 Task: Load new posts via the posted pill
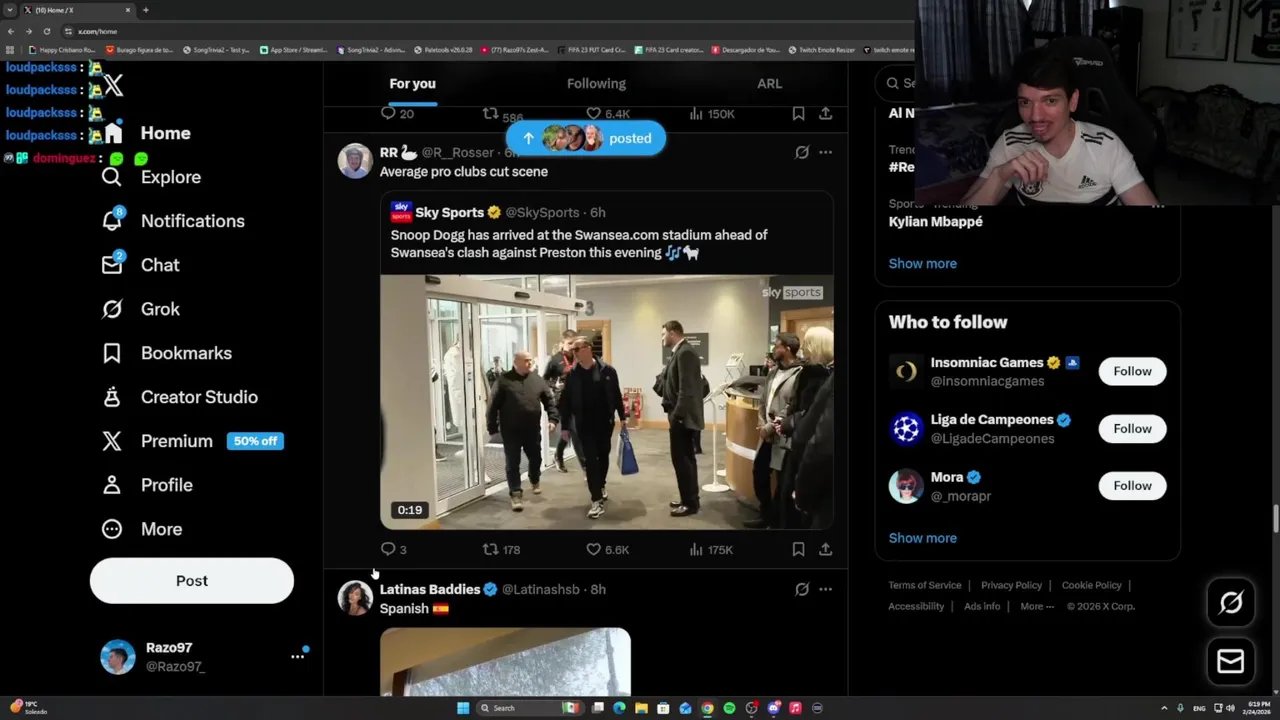585,139
